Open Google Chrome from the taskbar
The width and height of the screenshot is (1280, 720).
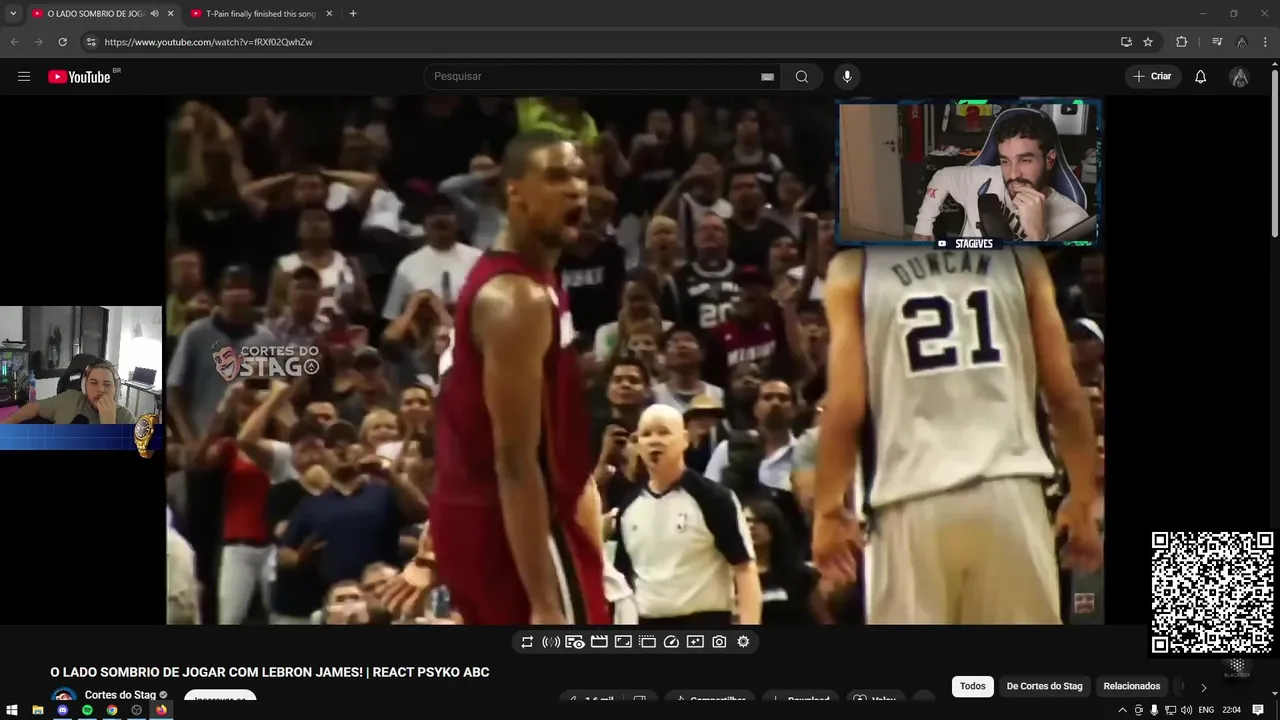coord(112,710)
